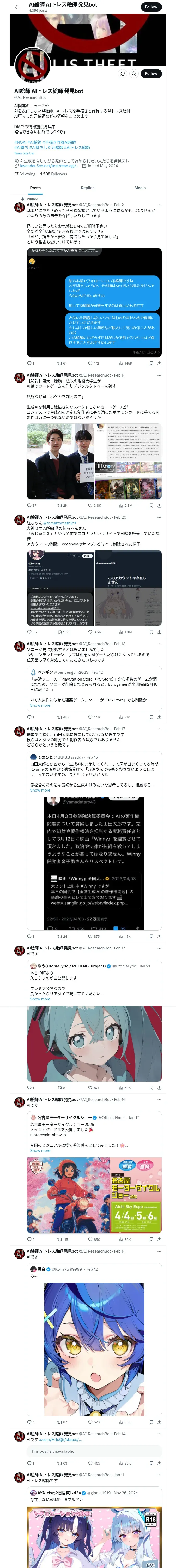
Task: Open the lavender.5ch.net profile link
Action: click(x=48, y=166)
